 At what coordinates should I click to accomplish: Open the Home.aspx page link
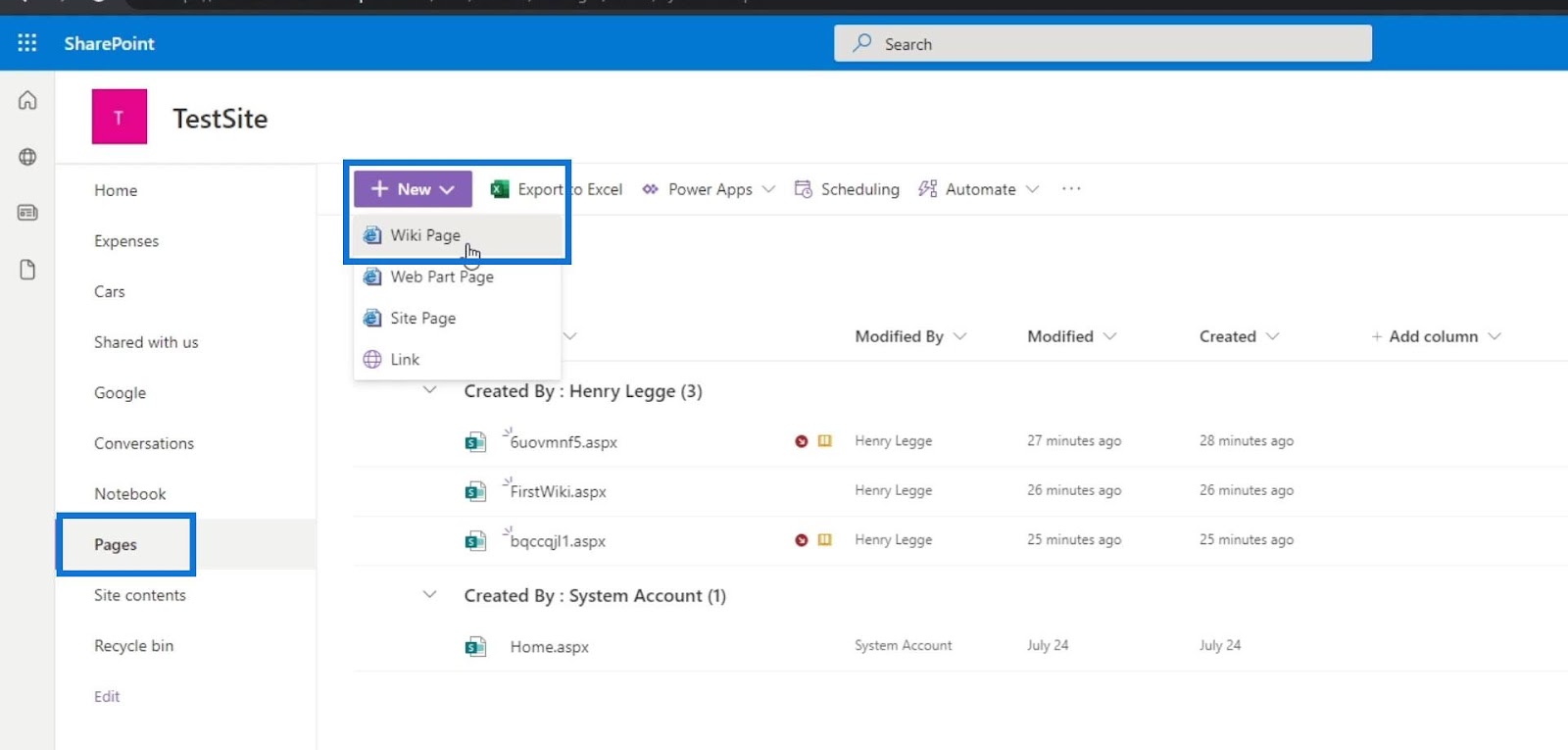[549, 647]
